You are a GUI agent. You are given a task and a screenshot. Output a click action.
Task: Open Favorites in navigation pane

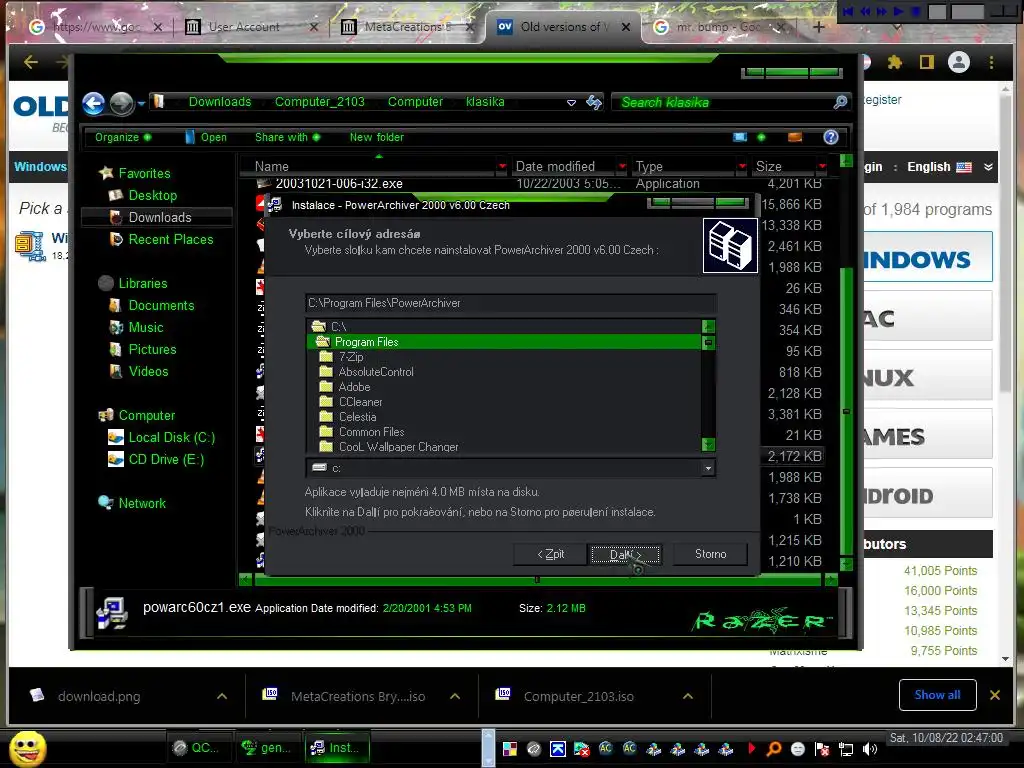144,174
